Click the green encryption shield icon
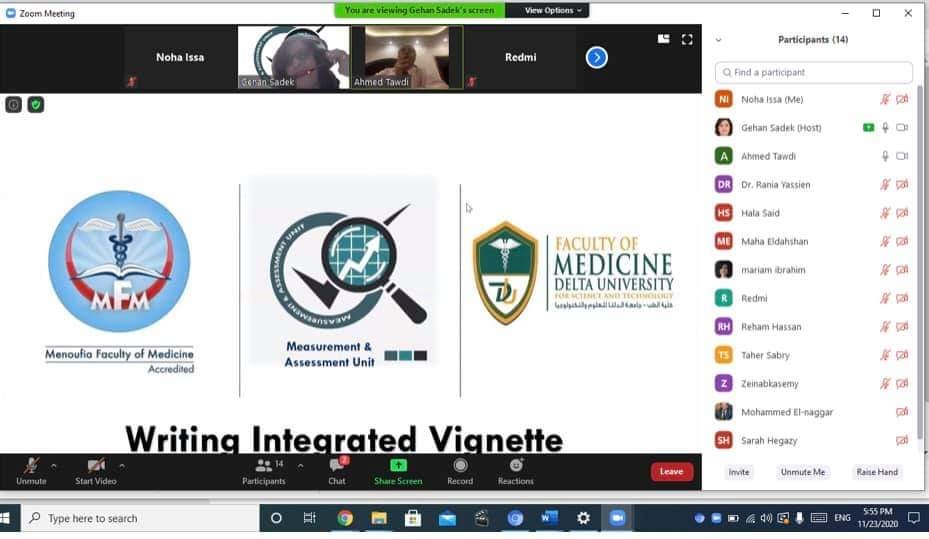Image resolution: width=929 pixels, height=539 pixels. [x=36, y=105]
